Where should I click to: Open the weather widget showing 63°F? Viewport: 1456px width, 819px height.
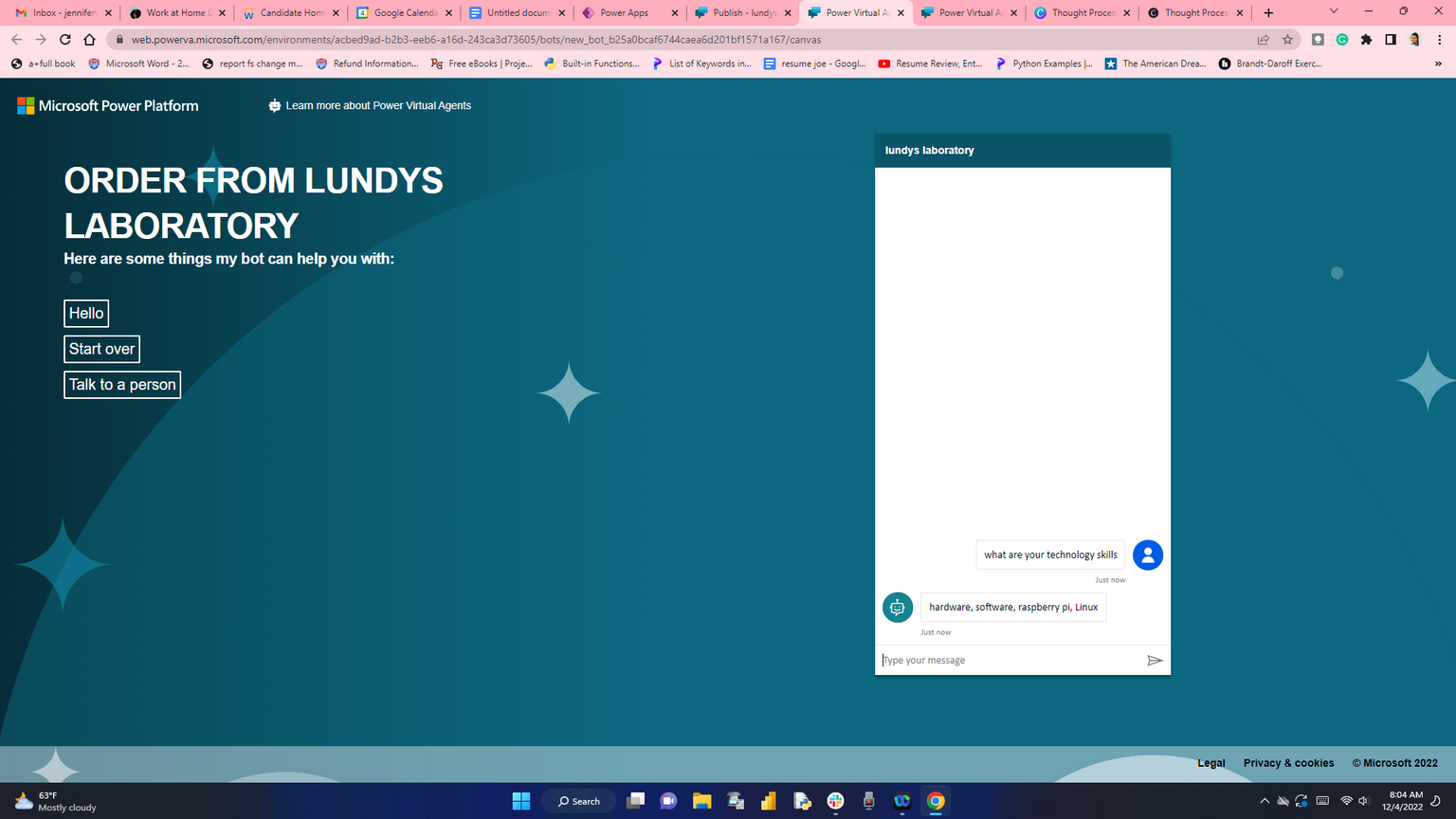(x=56, y=801)
